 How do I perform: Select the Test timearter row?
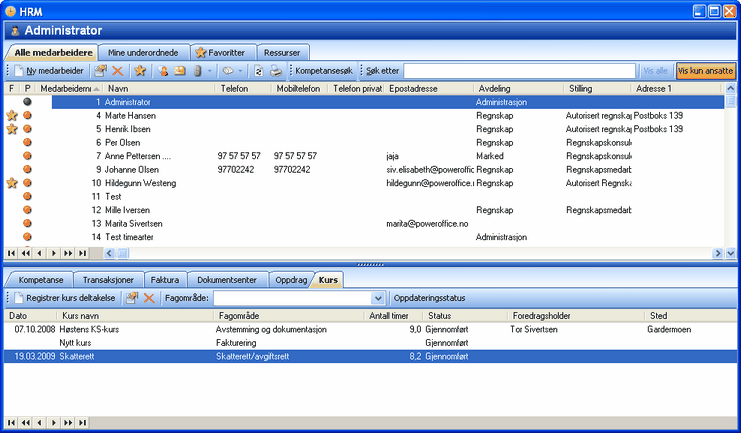click(x=364, y=237)
